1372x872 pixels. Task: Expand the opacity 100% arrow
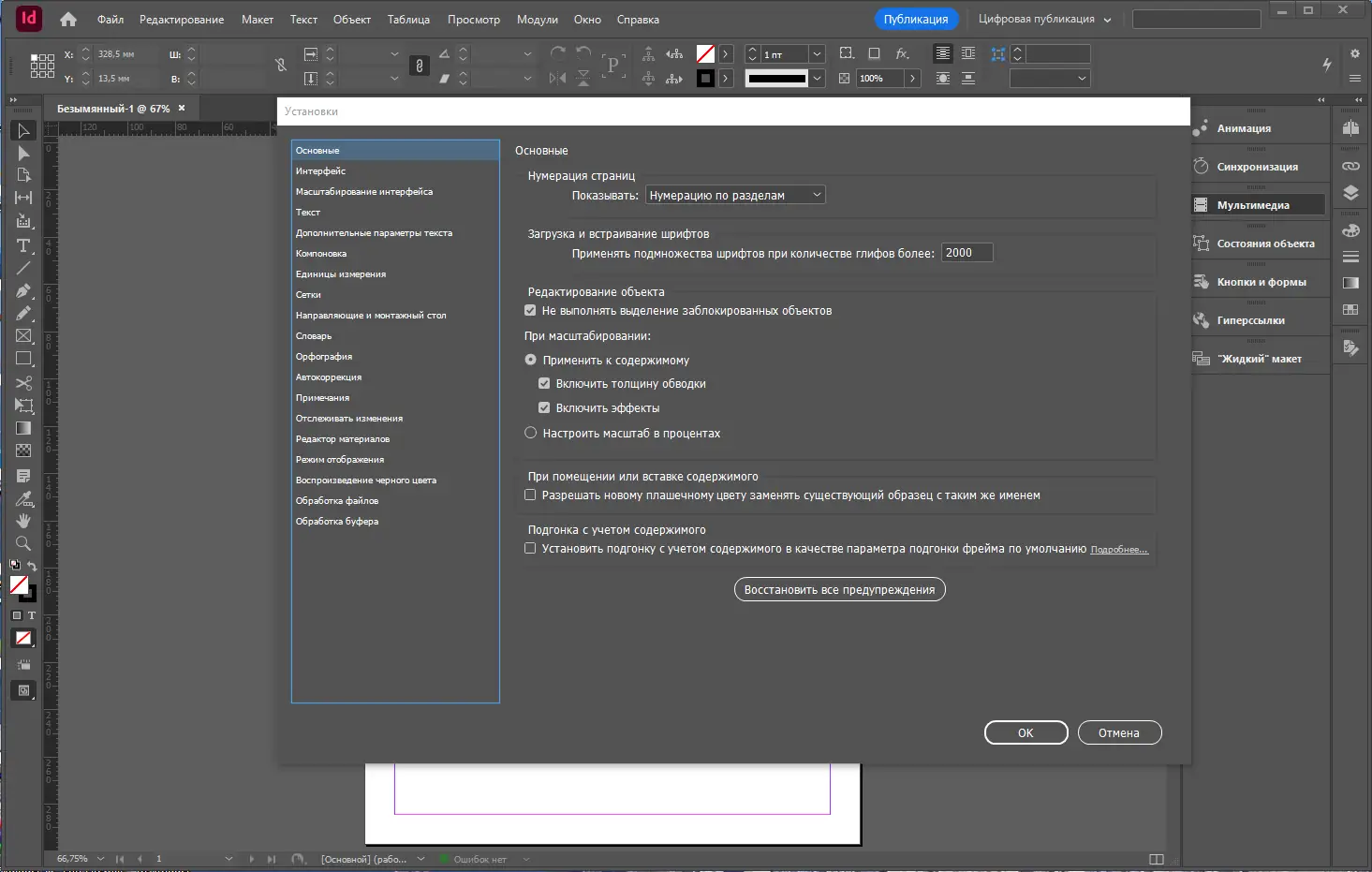[912, 79]
